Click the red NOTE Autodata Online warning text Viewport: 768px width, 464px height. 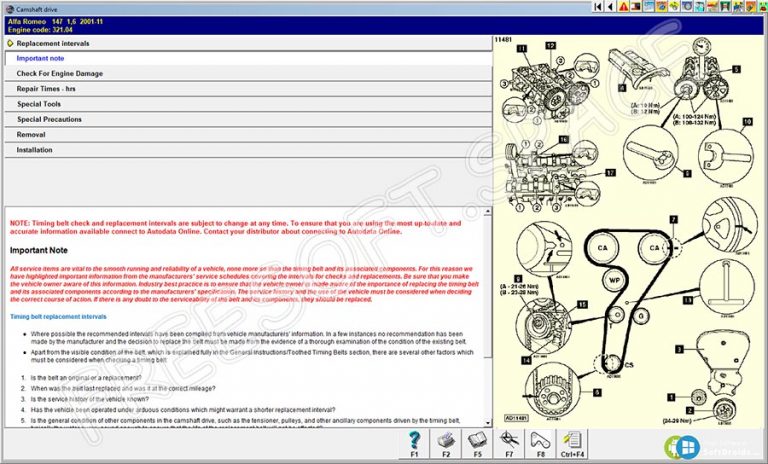pos(236,227)
